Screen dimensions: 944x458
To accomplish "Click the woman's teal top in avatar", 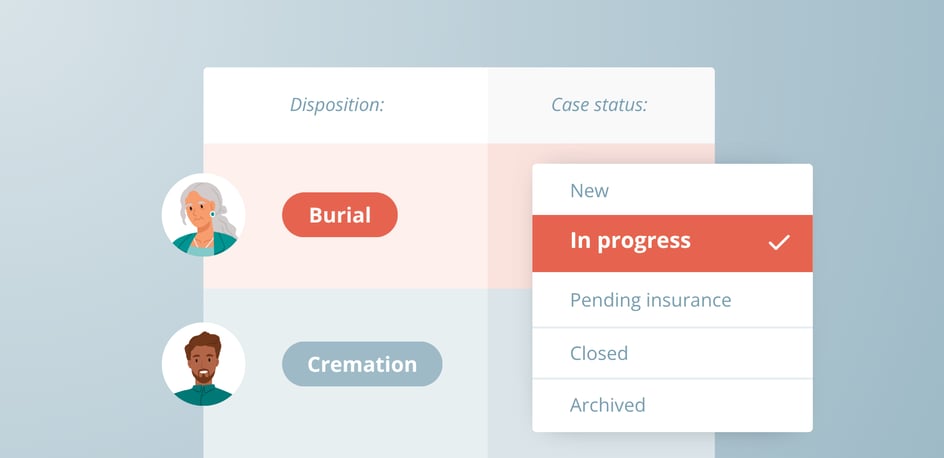I will click(x=190, y=244).
